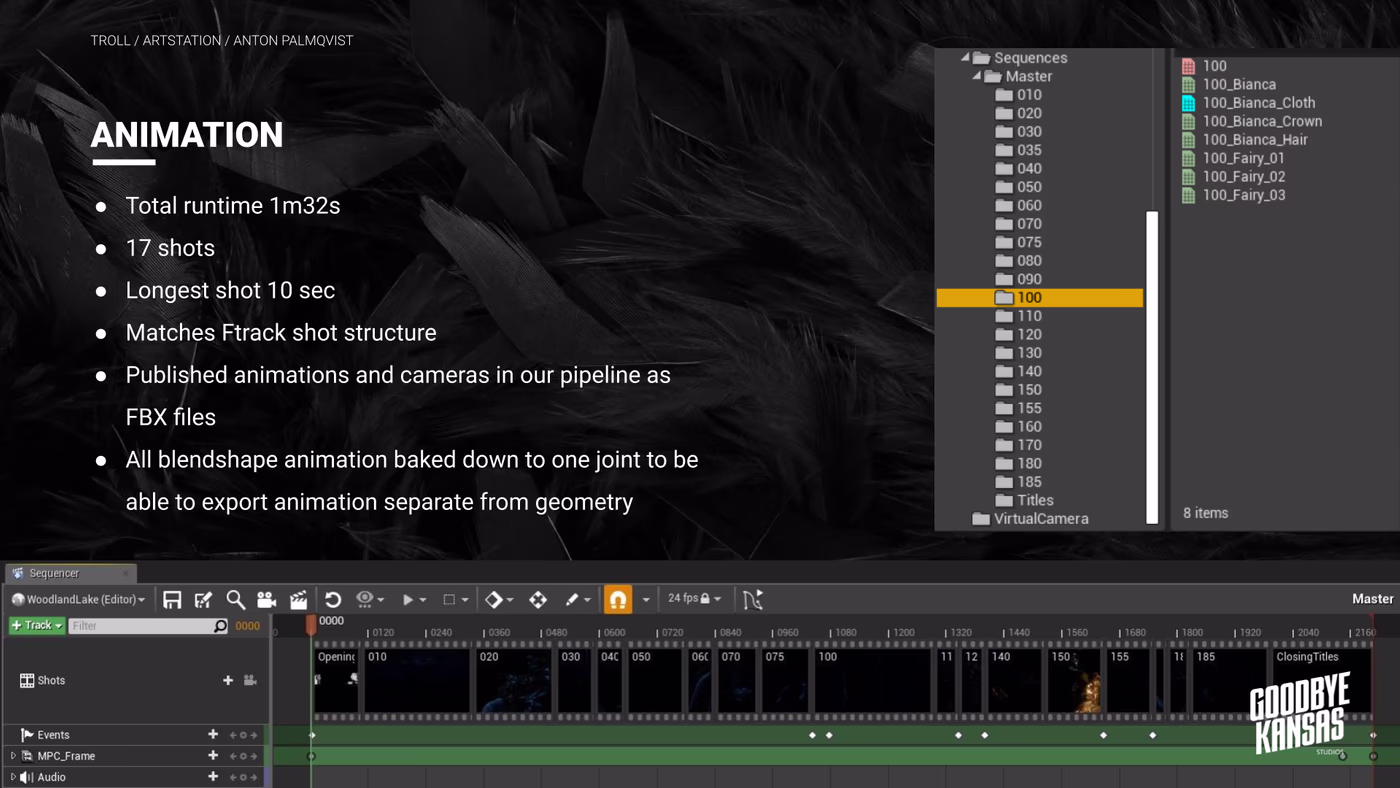Click the transform box four-arrow icon
The image size is (1400, 788).
[x=538, y=599]
